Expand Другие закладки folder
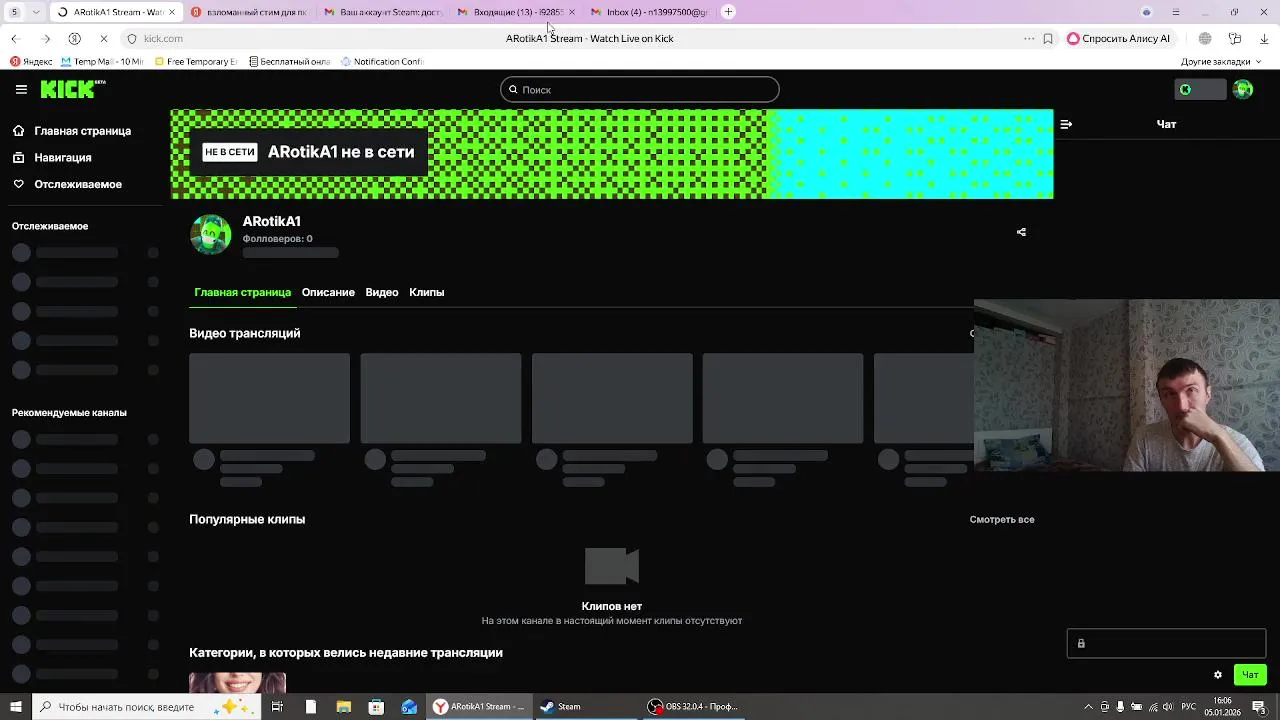Screen dimensions: 1280x720 (x=1221, y=61)
